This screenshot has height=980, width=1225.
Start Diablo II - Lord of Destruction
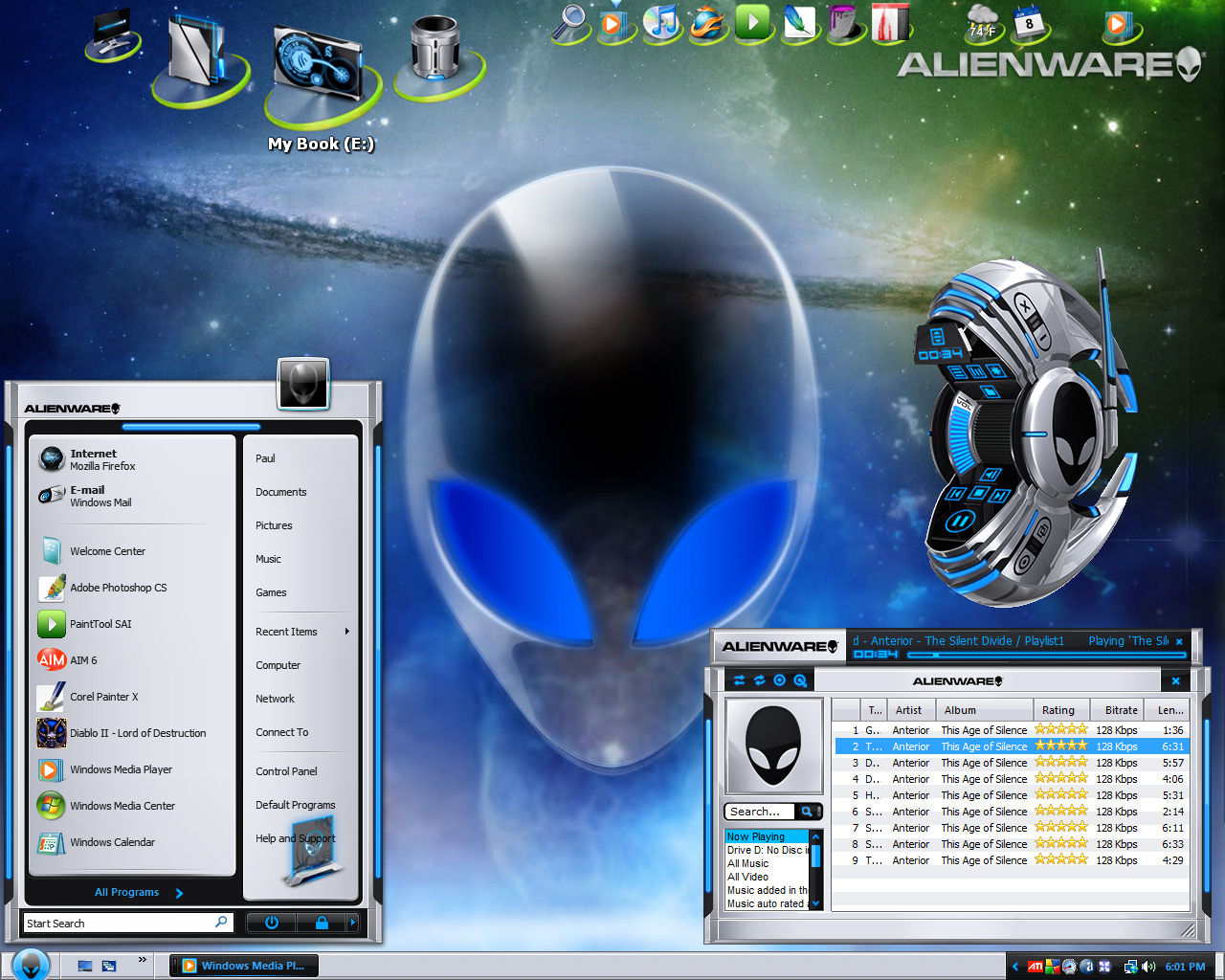[x=132, y=733]
